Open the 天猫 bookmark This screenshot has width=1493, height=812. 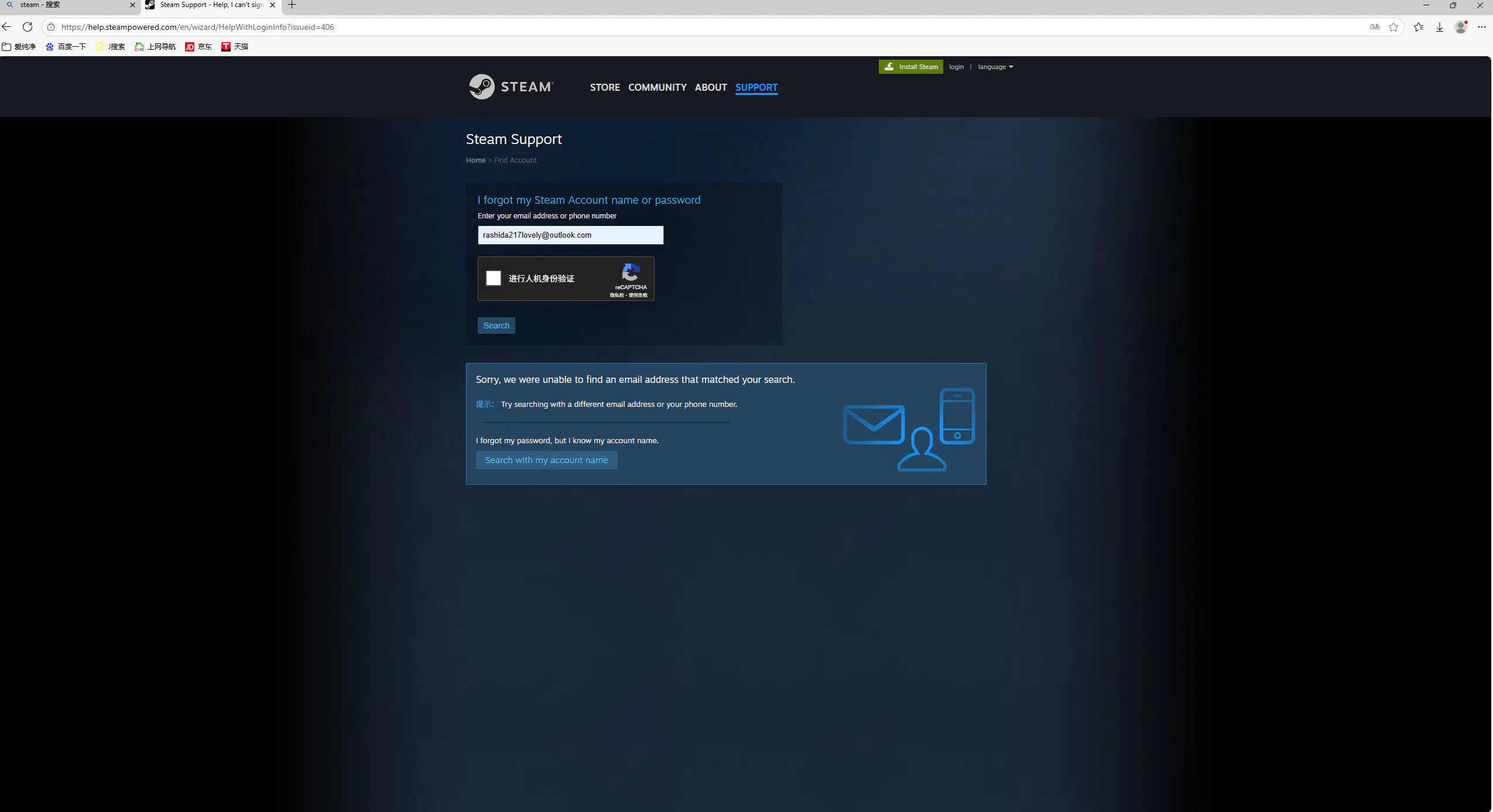235,47
